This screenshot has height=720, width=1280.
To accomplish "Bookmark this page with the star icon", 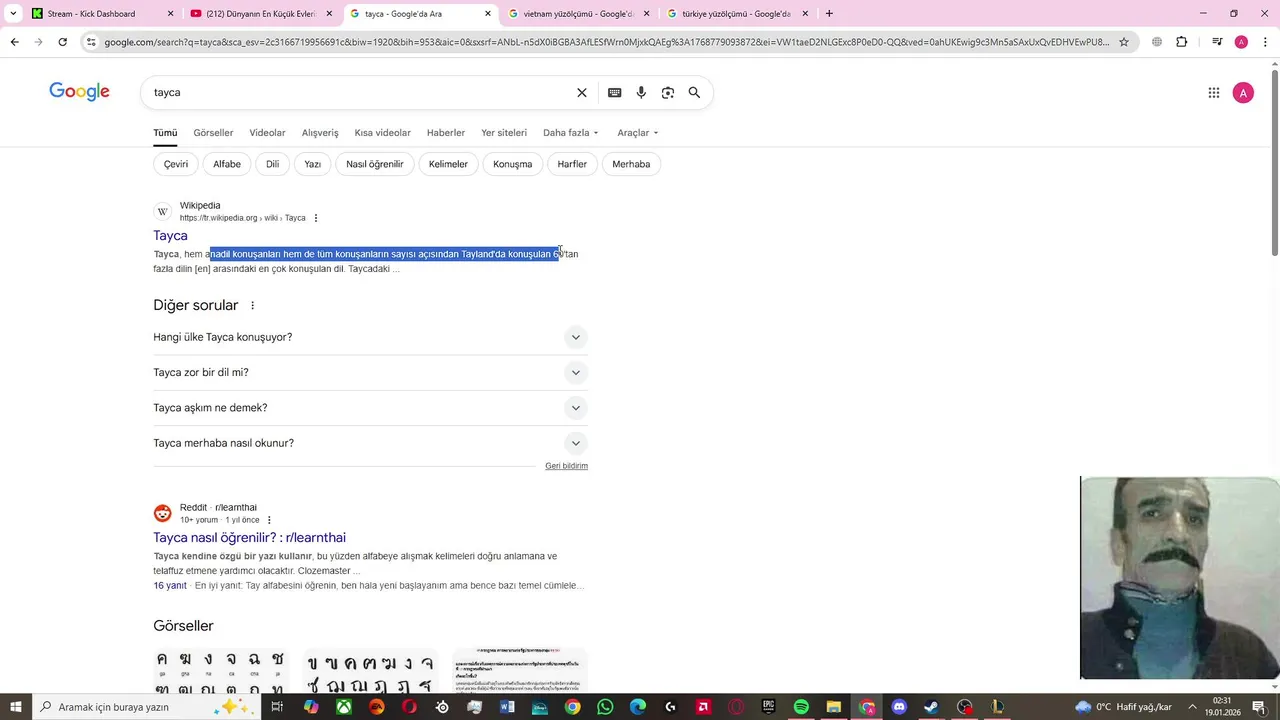I will (1123, 42).
